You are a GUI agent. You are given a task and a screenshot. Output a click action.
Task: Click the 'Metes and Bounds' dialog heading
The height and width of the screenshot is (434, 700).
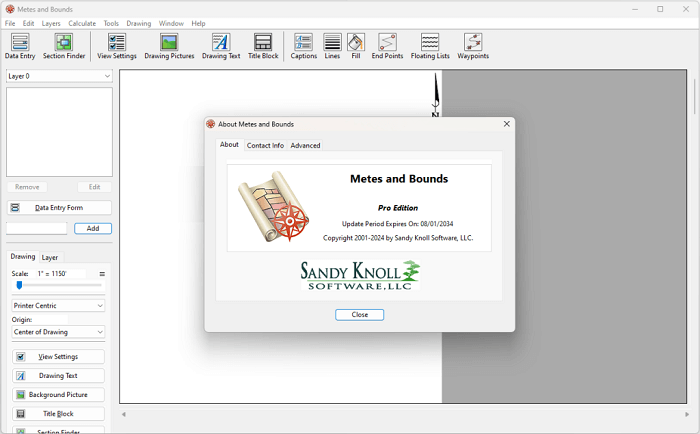(399, 179)
